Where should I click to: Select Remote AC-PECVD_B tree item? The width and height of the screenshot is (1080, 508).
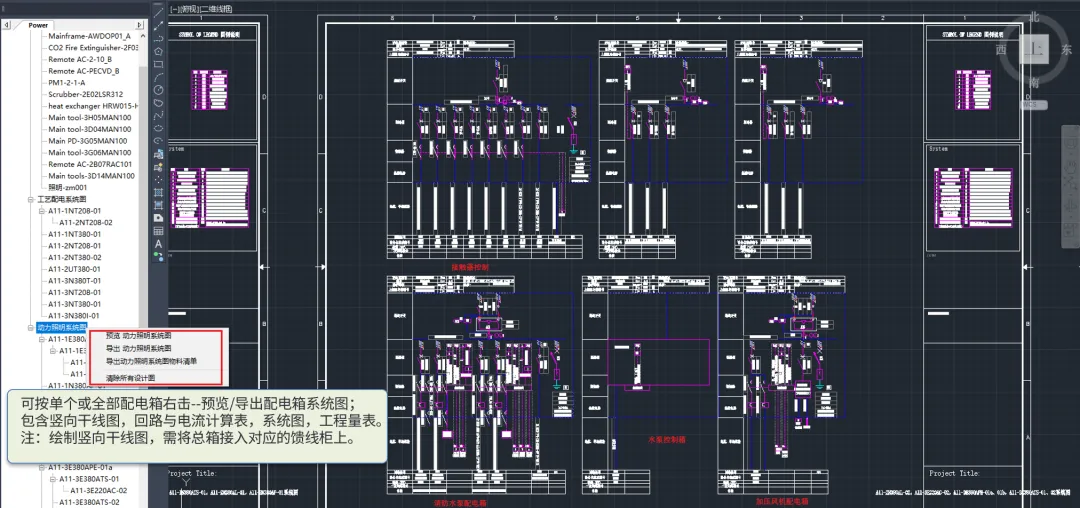coord(83,71)
